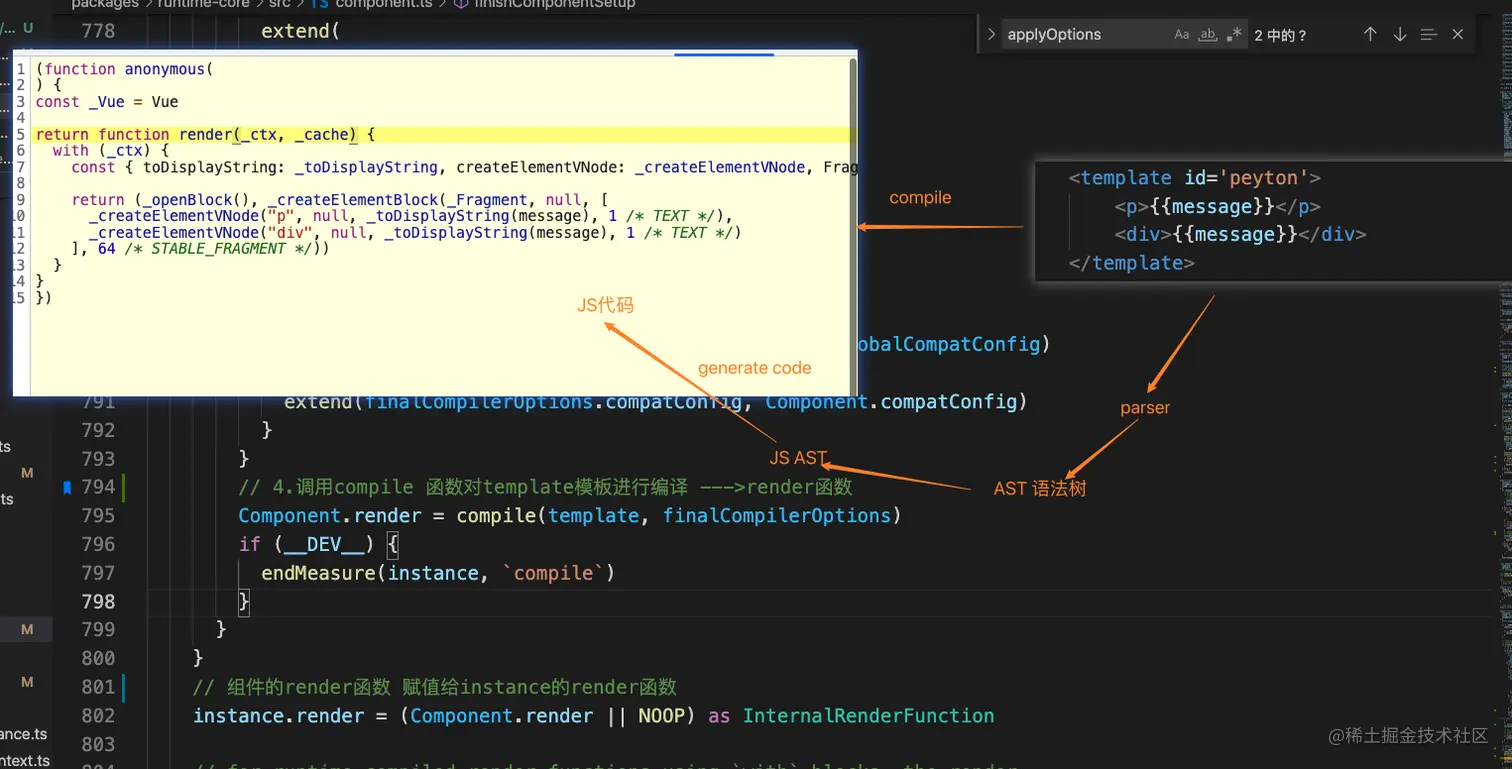
Task: Click line number 802
Action: click(98, 716)
